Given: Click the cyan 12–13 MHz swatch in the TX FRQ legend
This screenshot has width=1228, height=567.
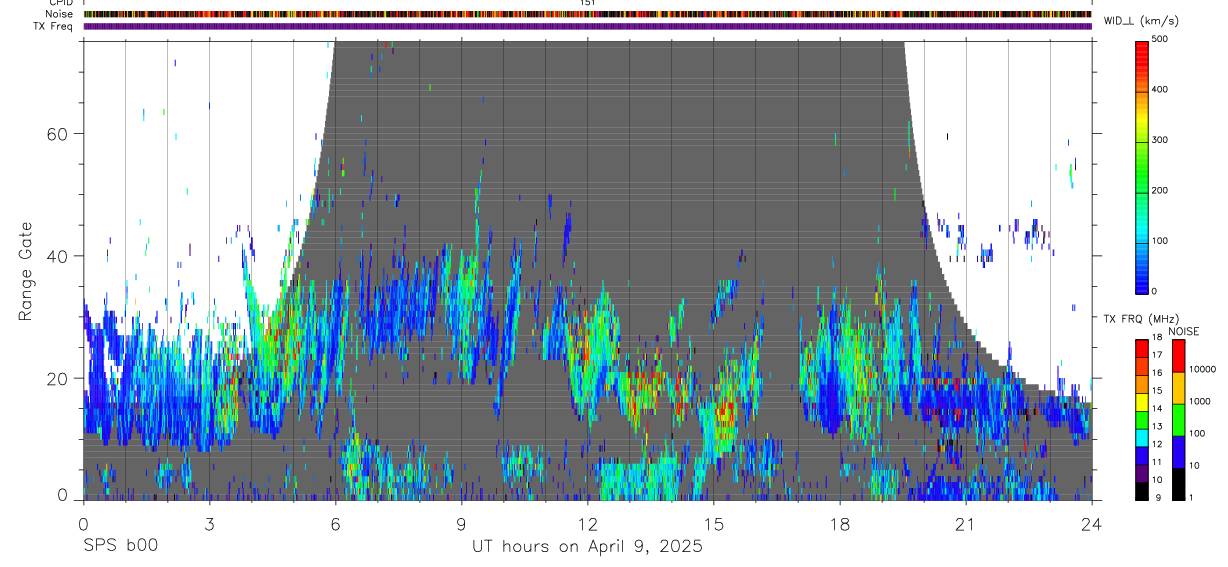Looking at the screenshot, I should (1141, 436).
